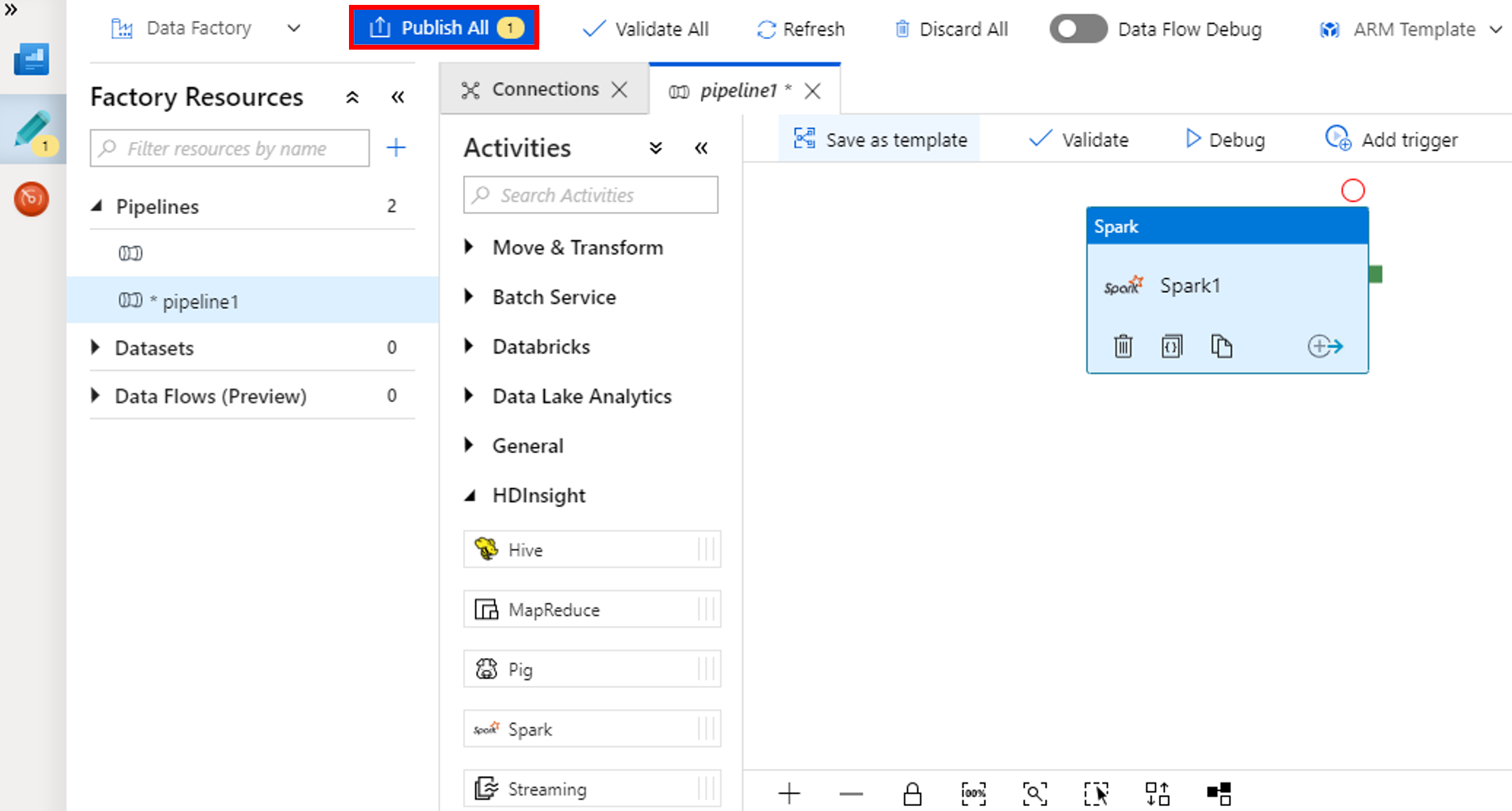Click the delete icon on Spark1 activity
The image size is (1512, 811).
1122,345
